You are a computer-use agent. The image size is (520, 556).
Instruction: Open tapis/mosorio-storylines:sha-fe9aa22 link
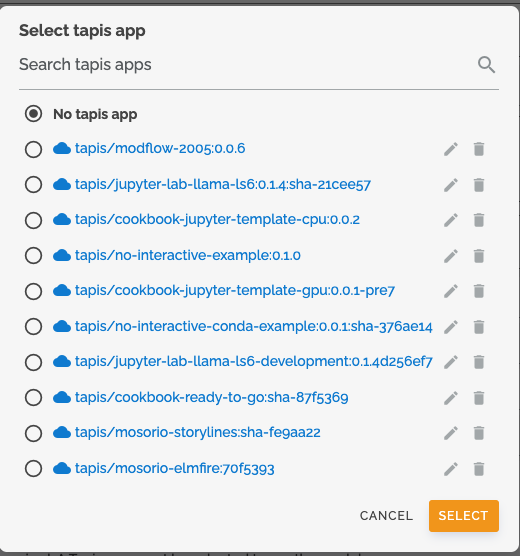pyautogui.click(x=198, y=432)
